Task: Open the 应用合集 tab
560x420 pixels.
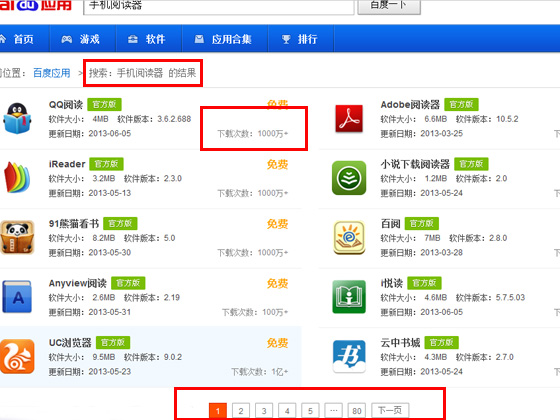Action: coord(225,39)
